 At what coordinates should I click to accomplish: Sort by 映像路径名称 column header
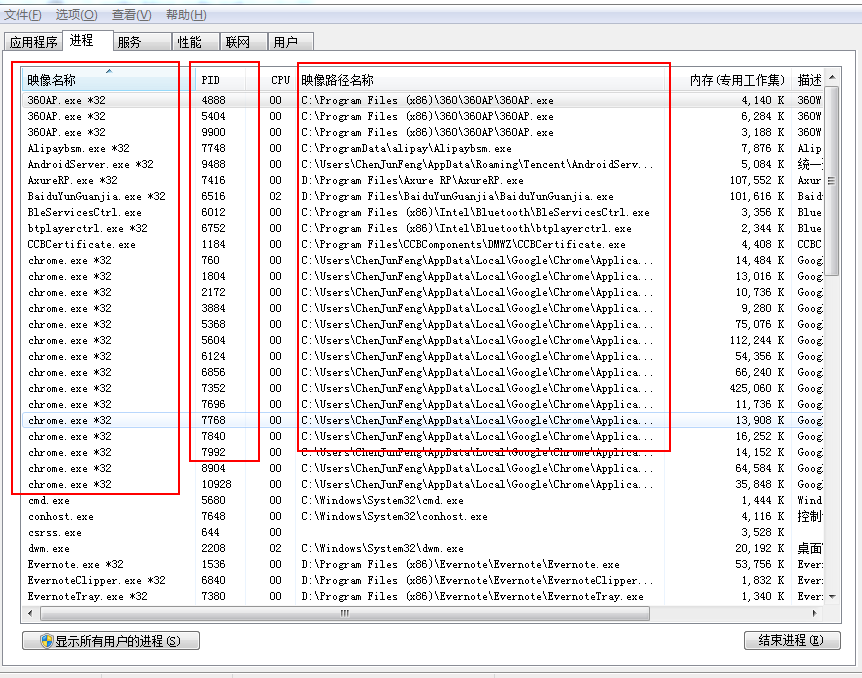pos(480,80)
